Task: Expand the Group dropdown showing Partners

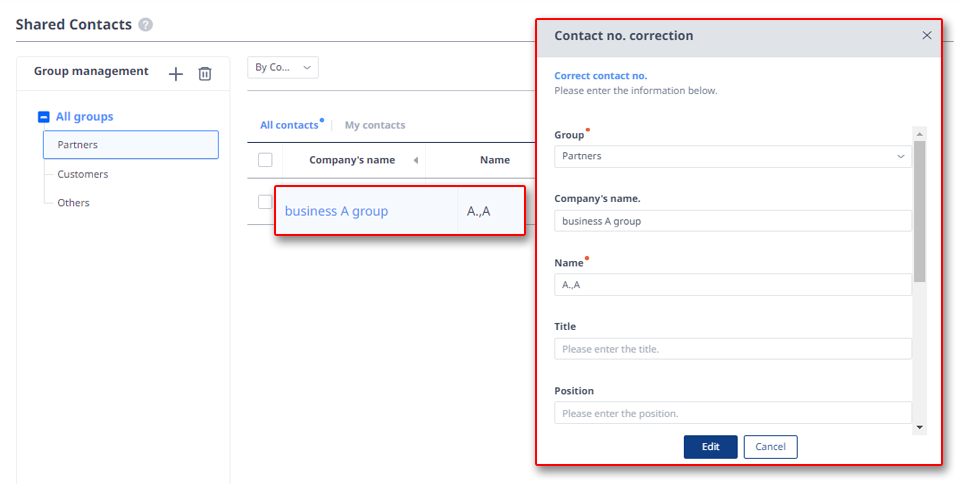Action: (733, 156)
